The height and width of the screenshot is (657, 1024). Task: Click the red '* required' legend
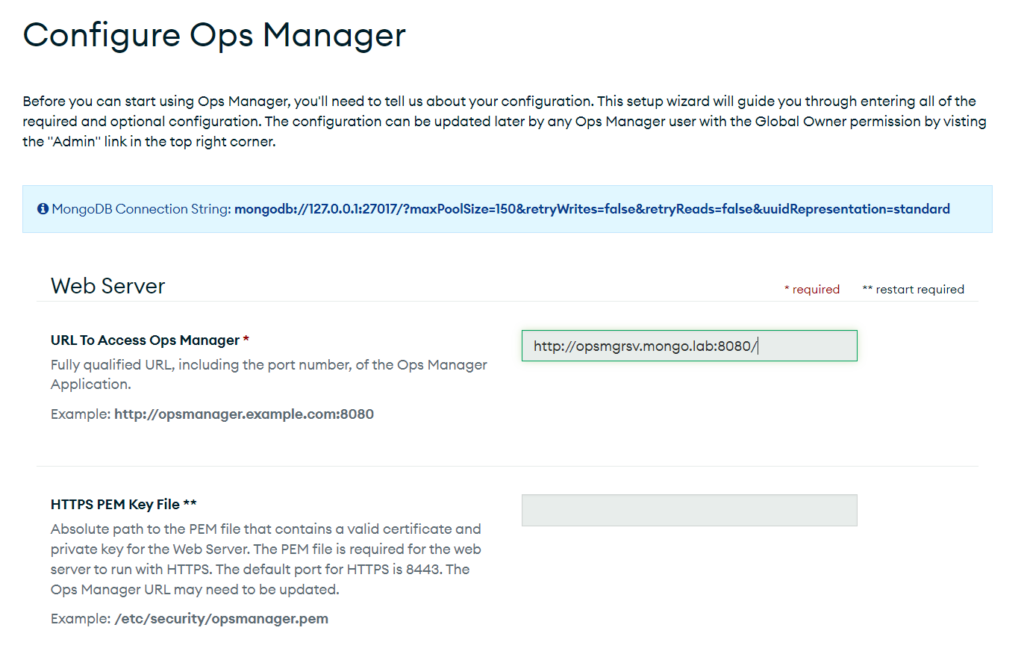pos(812,289)
